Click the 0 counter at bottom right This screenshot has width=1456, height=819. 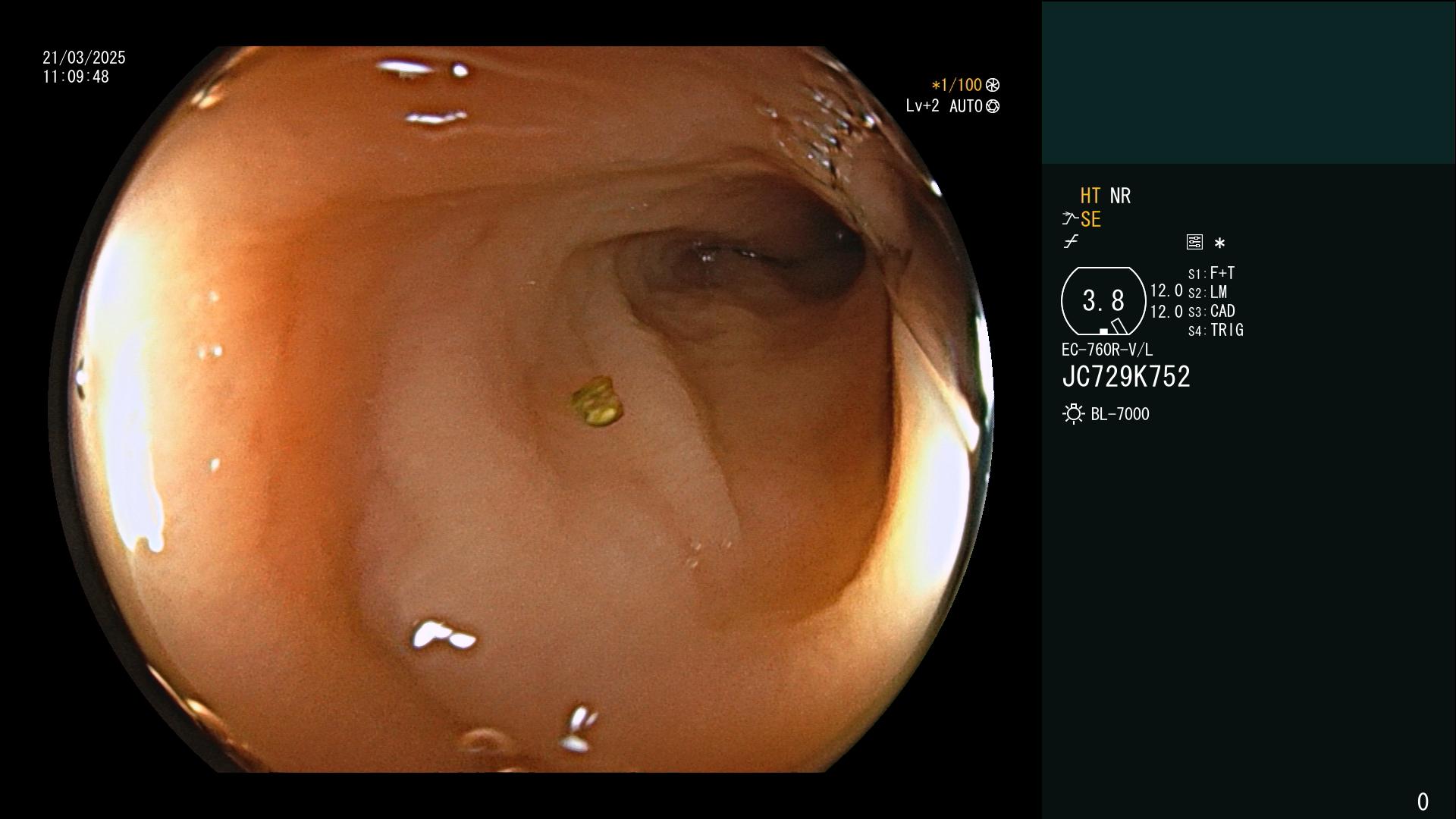[x=1423, y=802]
